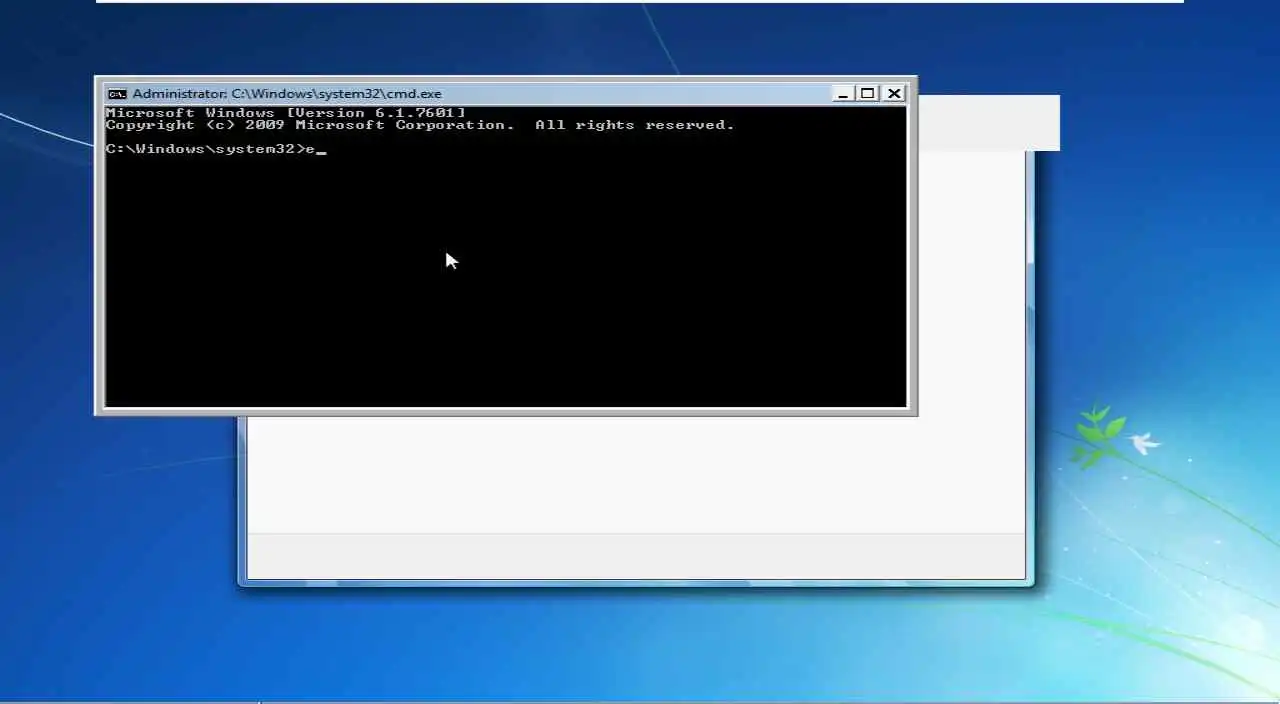
Task: Maximize the Administrator cmd.exe window
Action: [x=868, y=94]
